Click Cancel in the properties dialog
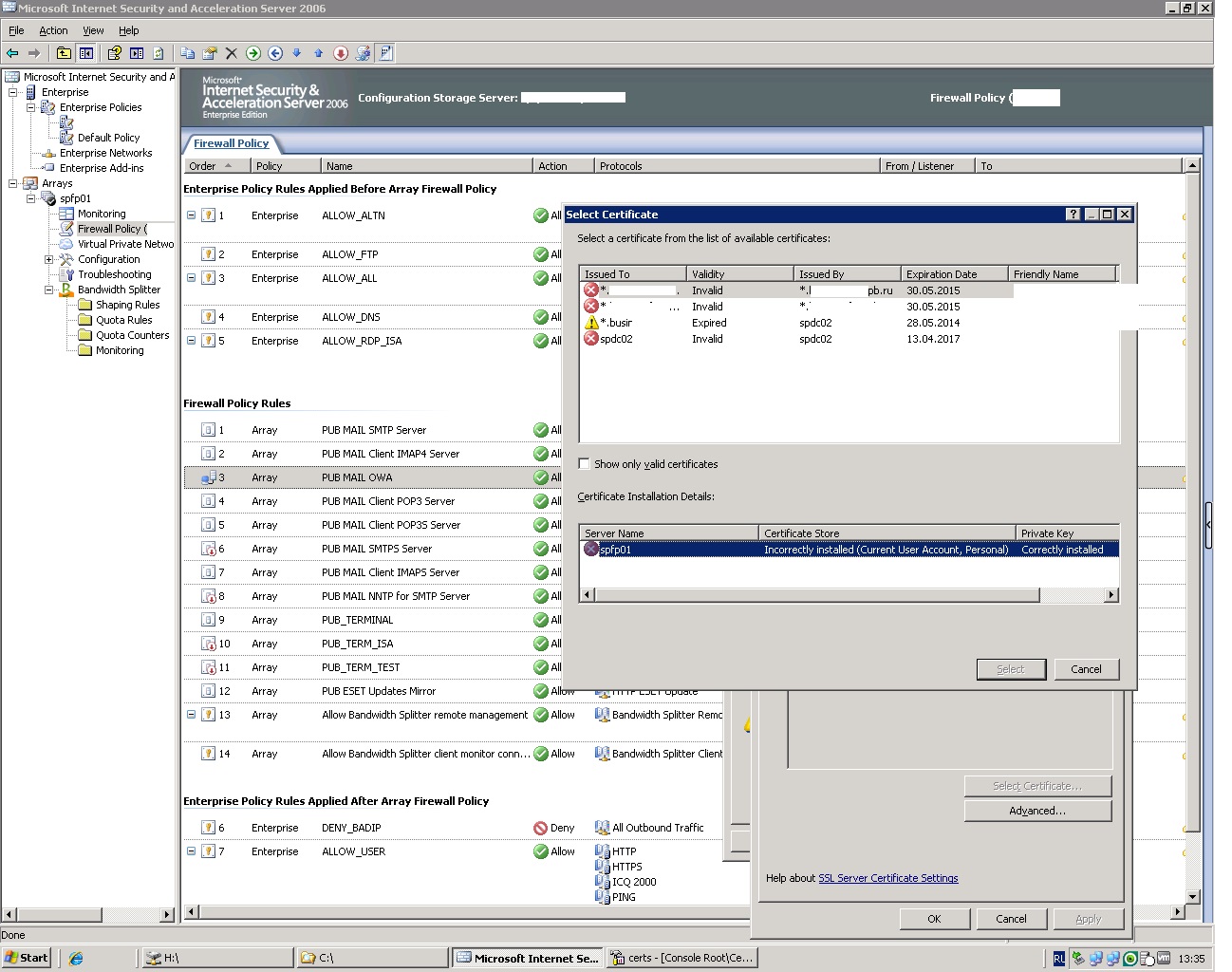 (x=1011, y=919)
